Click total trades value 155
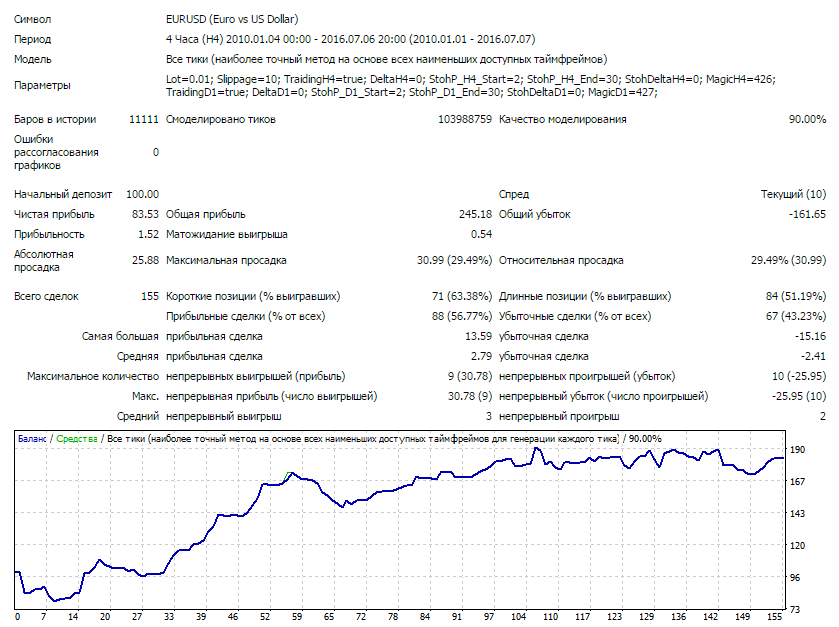The width and height of the screenshot is (839, 627). click(150, 296)
